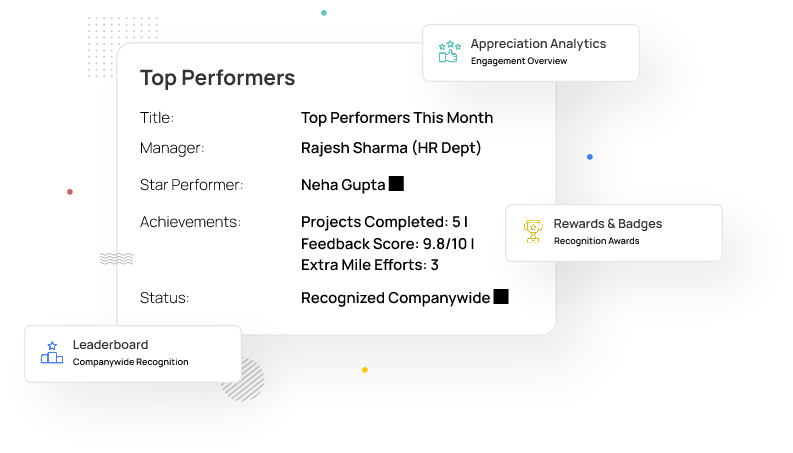Screen dimensions: 793x453
Task: Click the Appreciation Analytics thumbs-up stars icon
Action: [x=450, y=52]
